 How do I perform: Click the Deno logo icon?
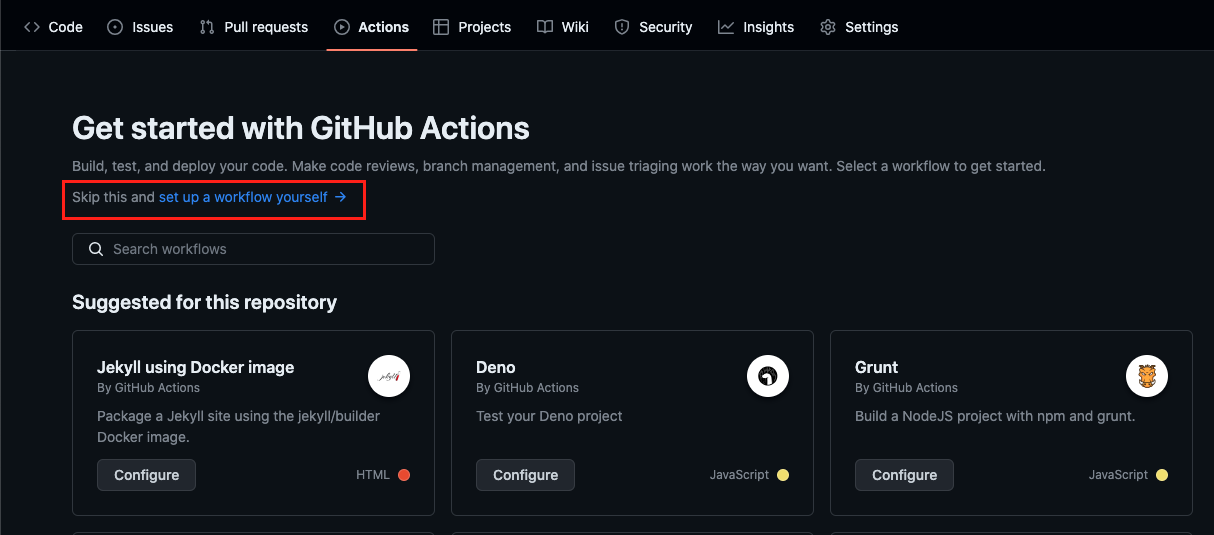click(768, 376)
